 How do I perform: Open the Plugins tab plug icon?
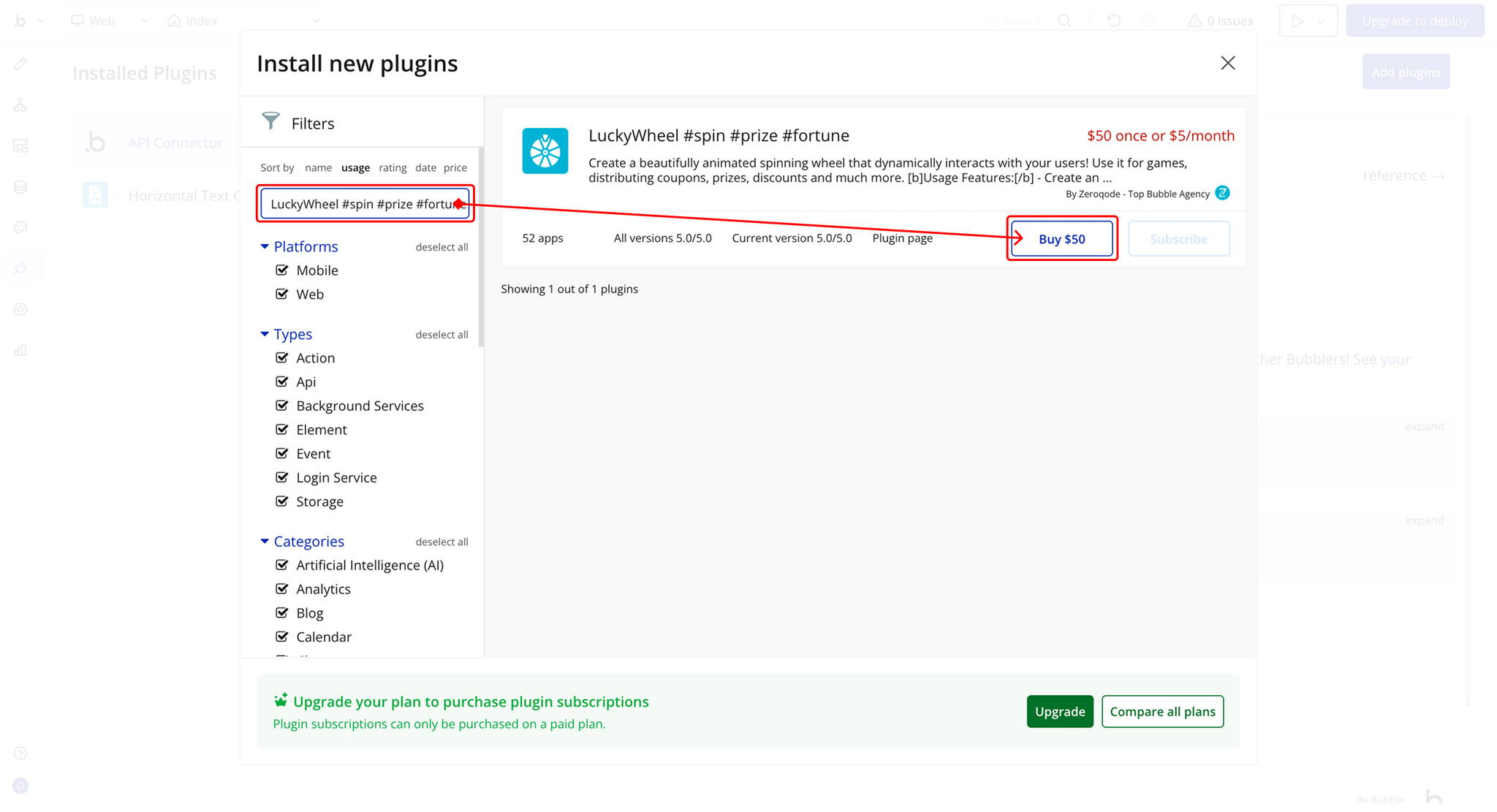point(20,268)
